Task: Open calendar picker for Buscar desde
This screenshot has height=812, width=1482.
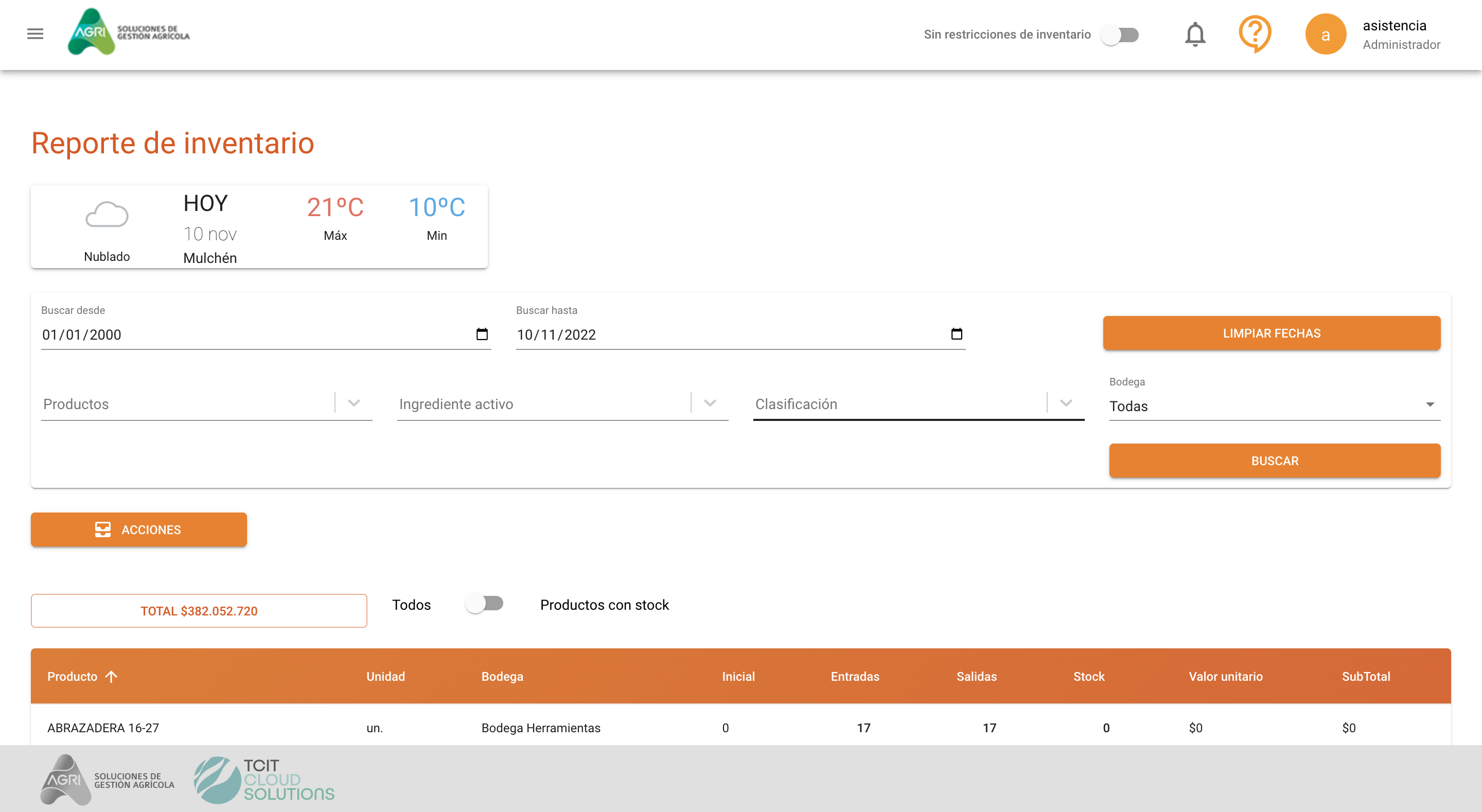Action: pos(482,334)
